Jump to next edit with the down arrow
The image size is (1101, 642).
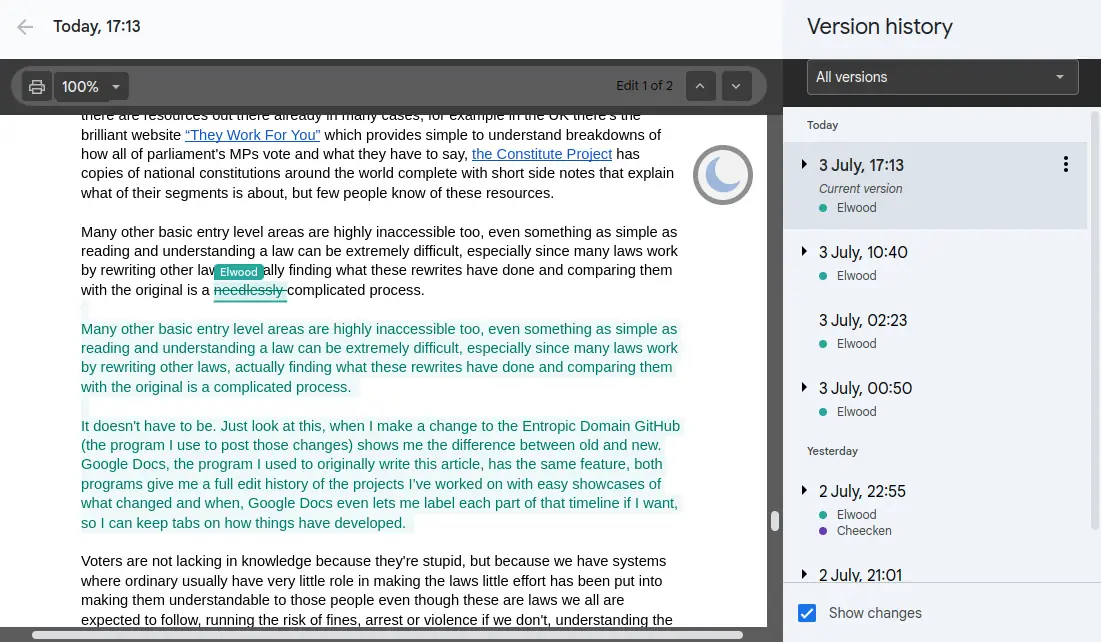(x=736, y=86)
